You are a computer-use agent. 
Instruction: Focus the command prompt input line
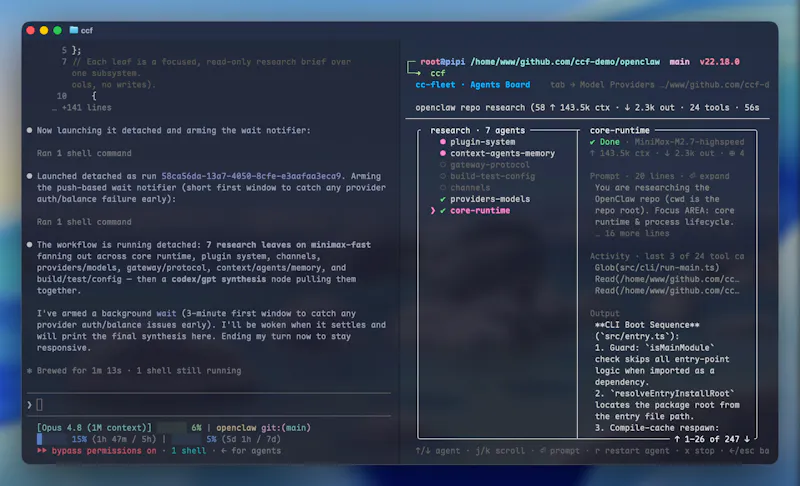click(209, 405)
